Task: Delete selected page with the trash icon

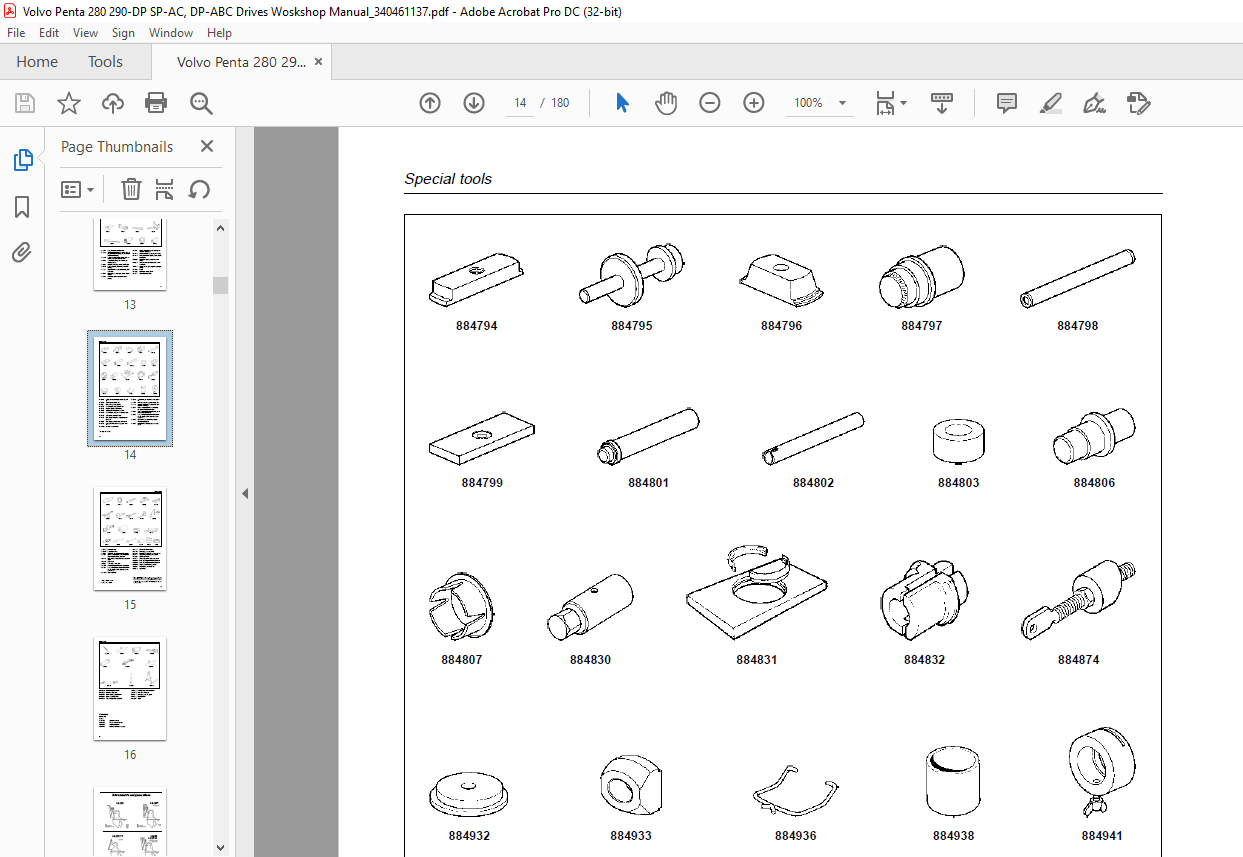Action: pos(131,189)
